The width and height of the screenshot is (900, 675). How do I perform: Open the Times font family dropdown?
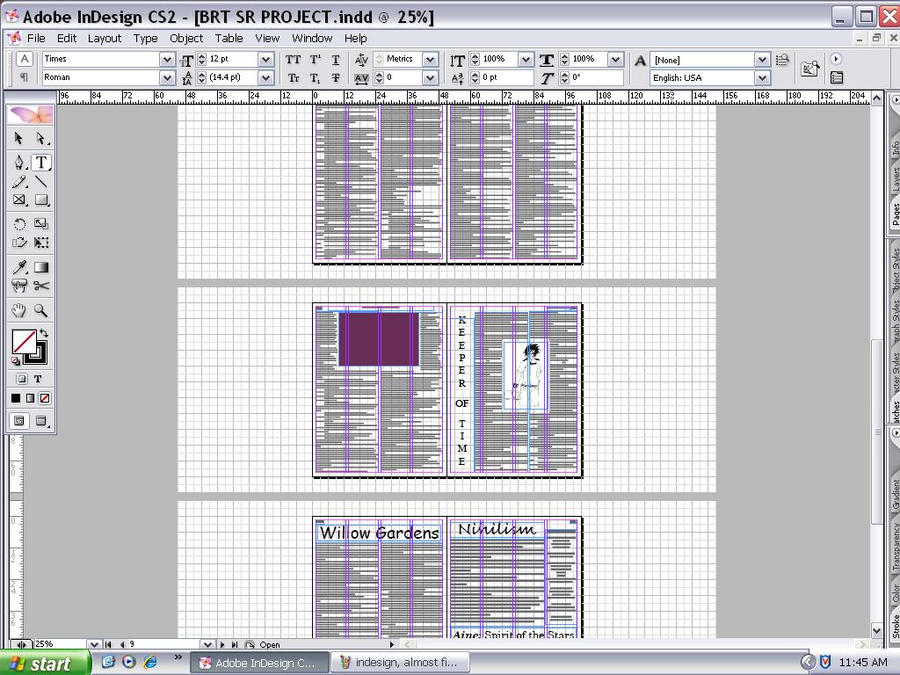(x=166, y=59)
